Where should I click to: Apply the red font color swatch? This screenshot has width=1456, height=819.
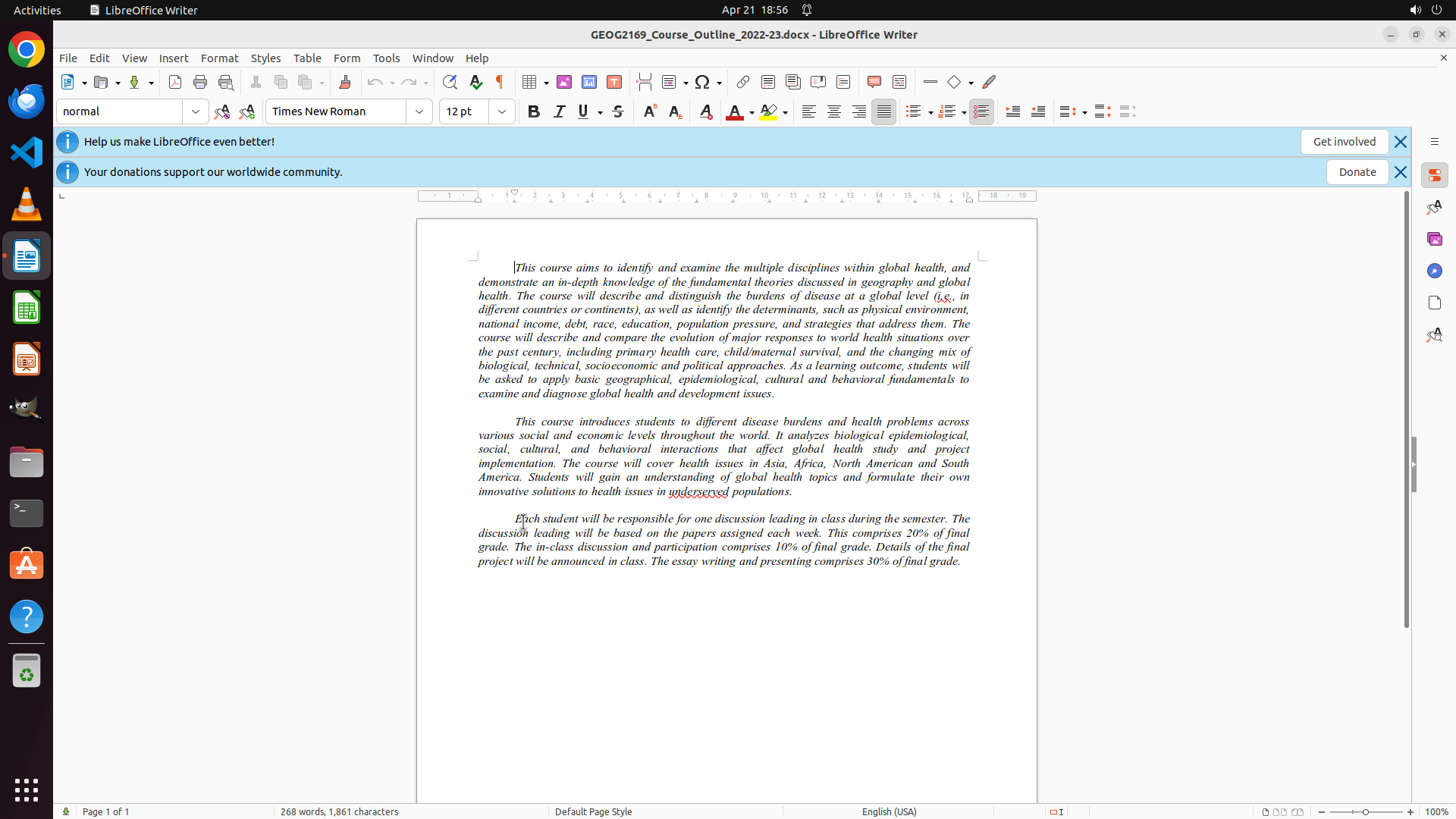734,112
